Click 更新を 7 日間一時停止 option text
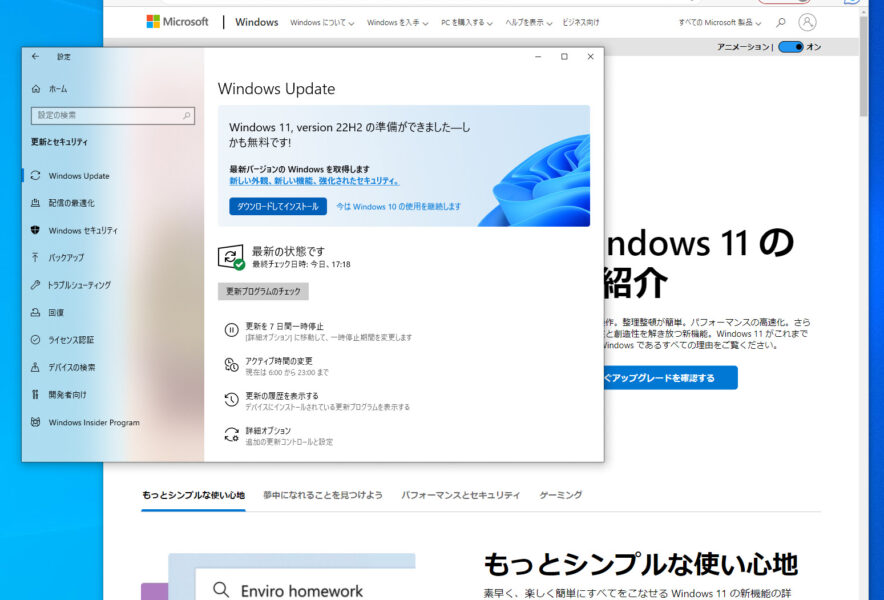The width and height of the screenshot is (884, 600). (285, 327)
